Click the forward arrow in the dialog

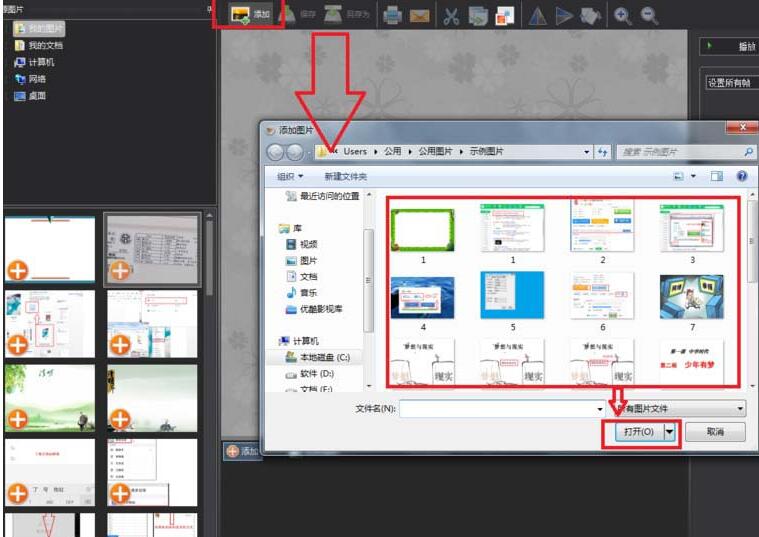[x=294, y=152]
